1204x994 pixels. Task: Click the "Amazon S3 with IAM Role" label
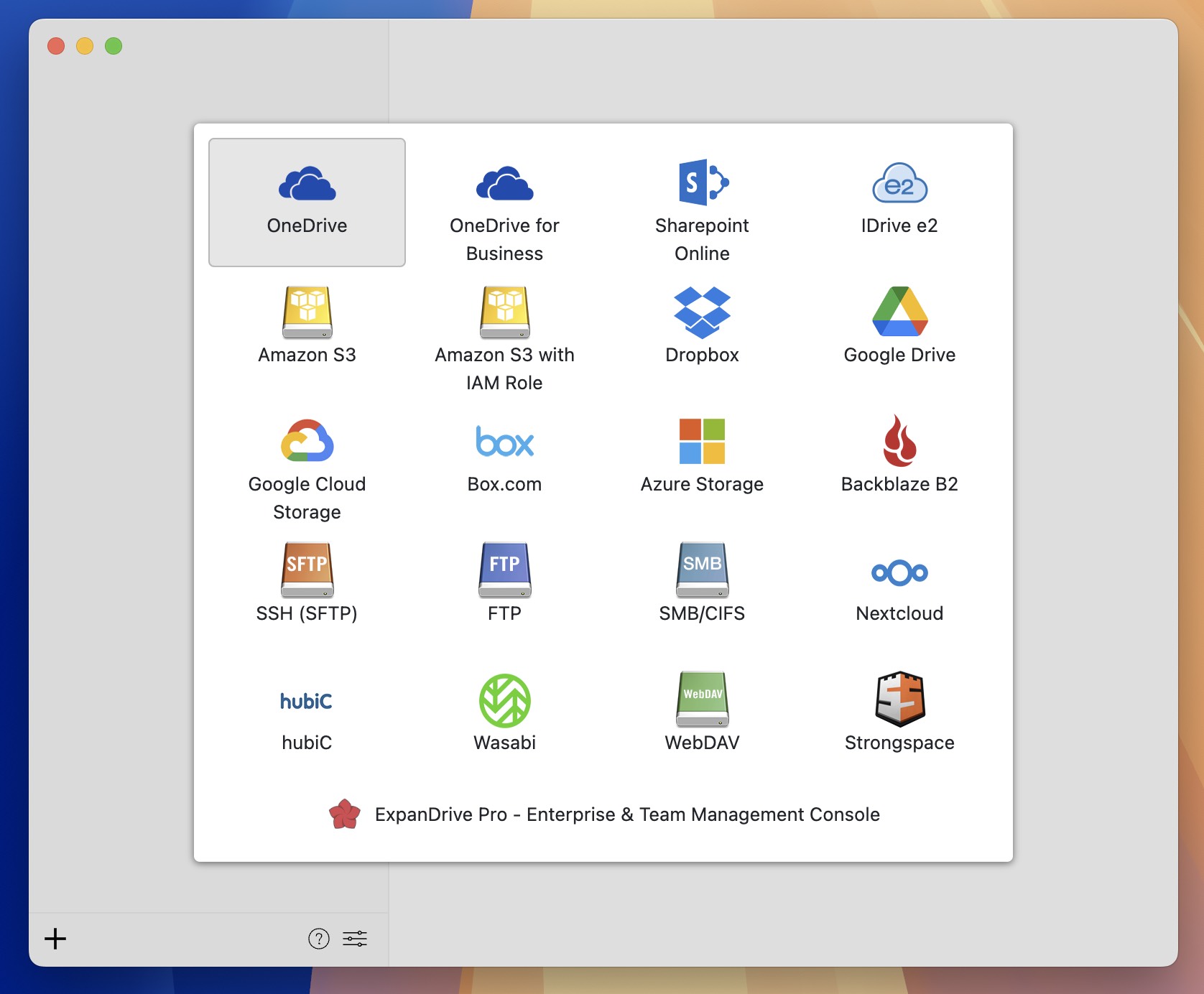[504, 368]
